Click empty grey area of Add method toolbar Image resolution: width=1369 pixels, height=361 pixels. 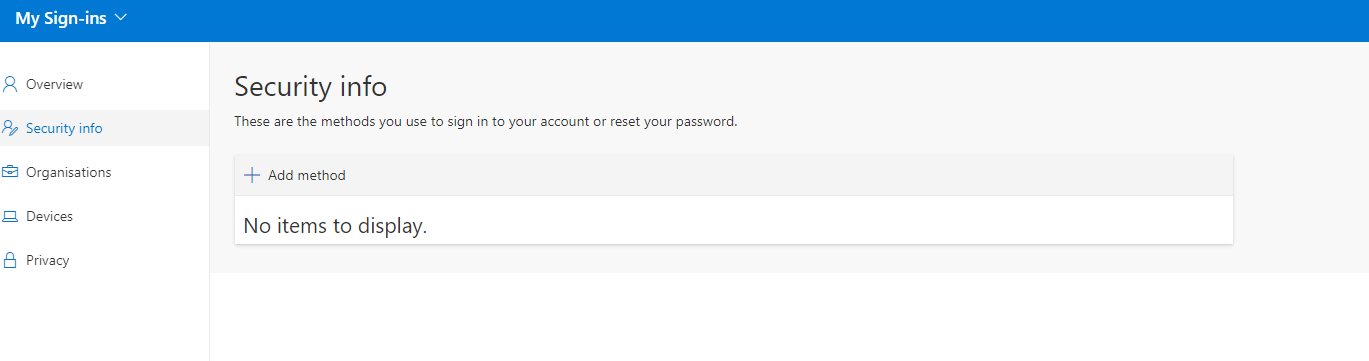coord(790,175)
